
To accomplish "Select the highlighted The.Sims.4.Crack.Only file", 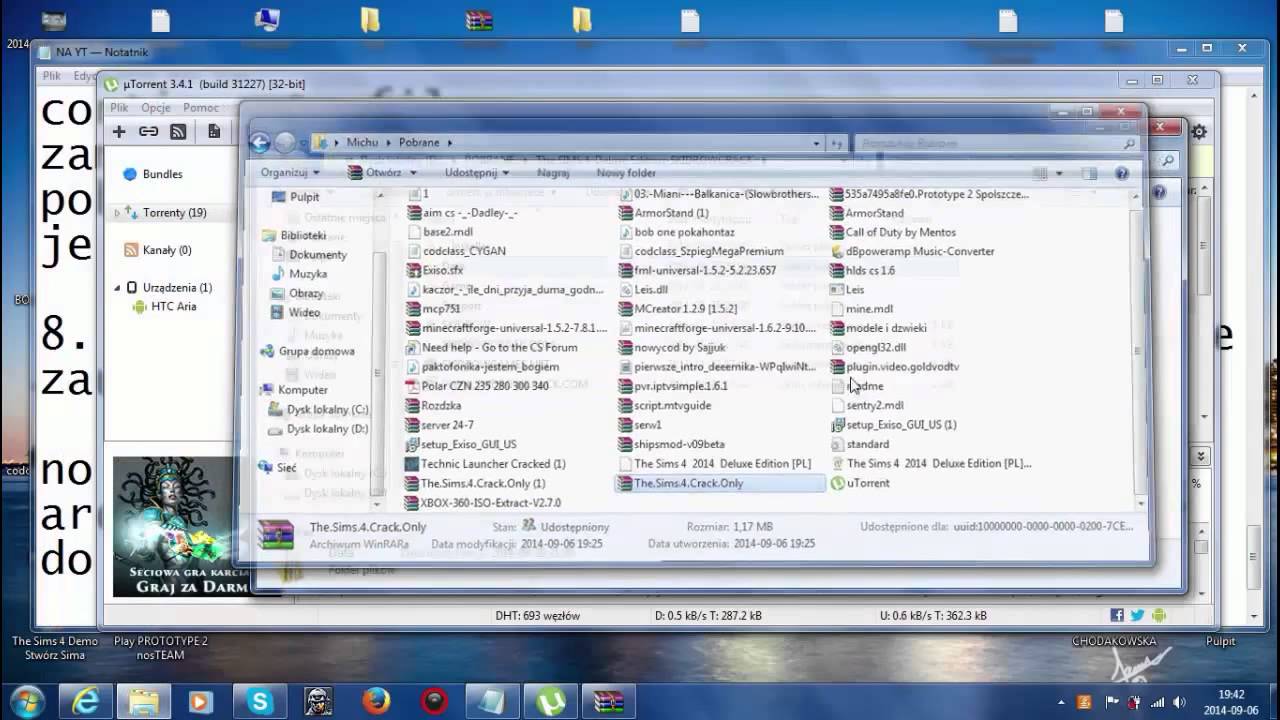I will click(721, 483).
